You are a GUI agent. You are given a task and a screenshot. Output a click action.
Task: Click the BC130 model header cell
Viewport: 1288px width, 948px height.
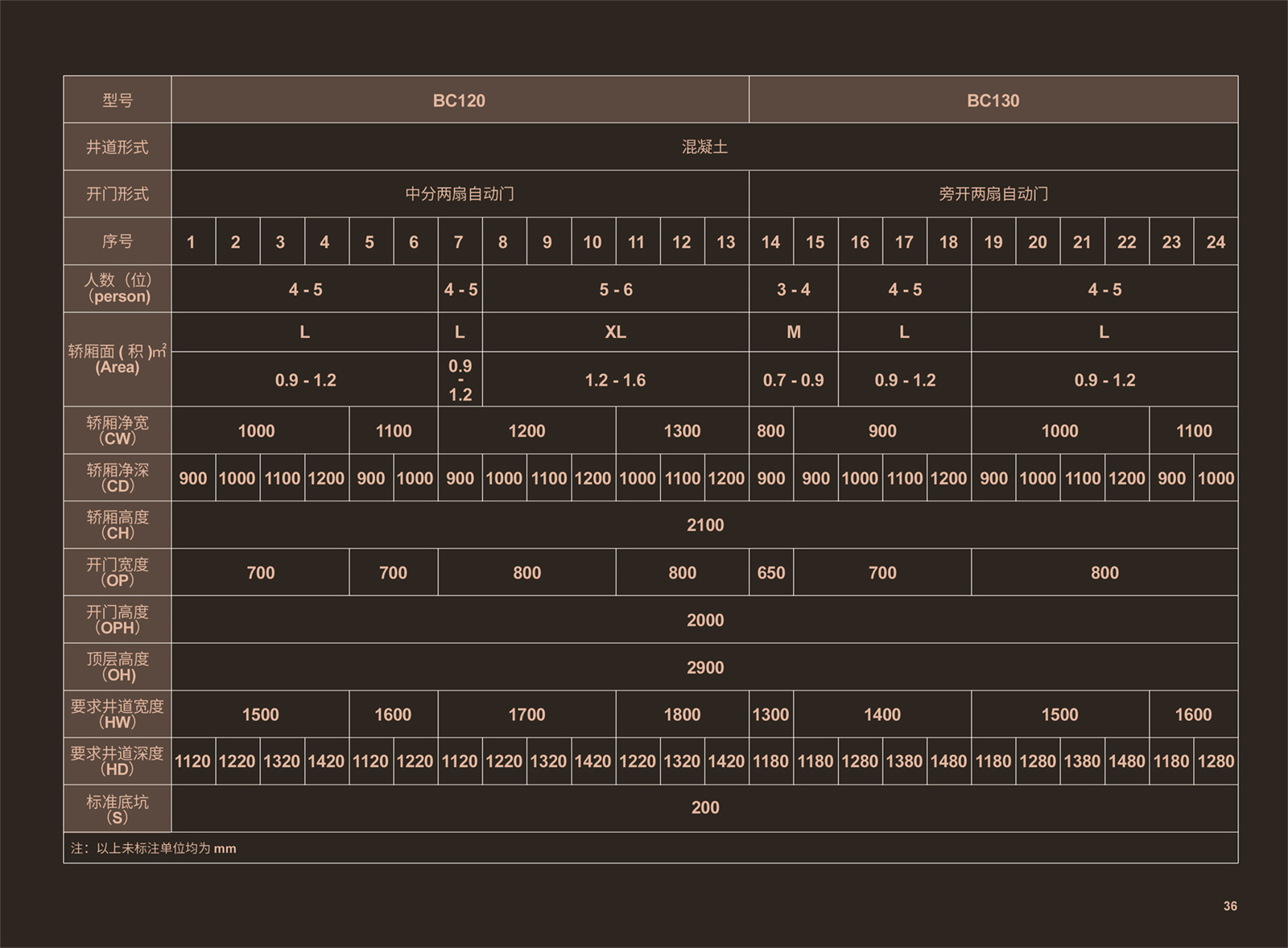coord(993,101)
